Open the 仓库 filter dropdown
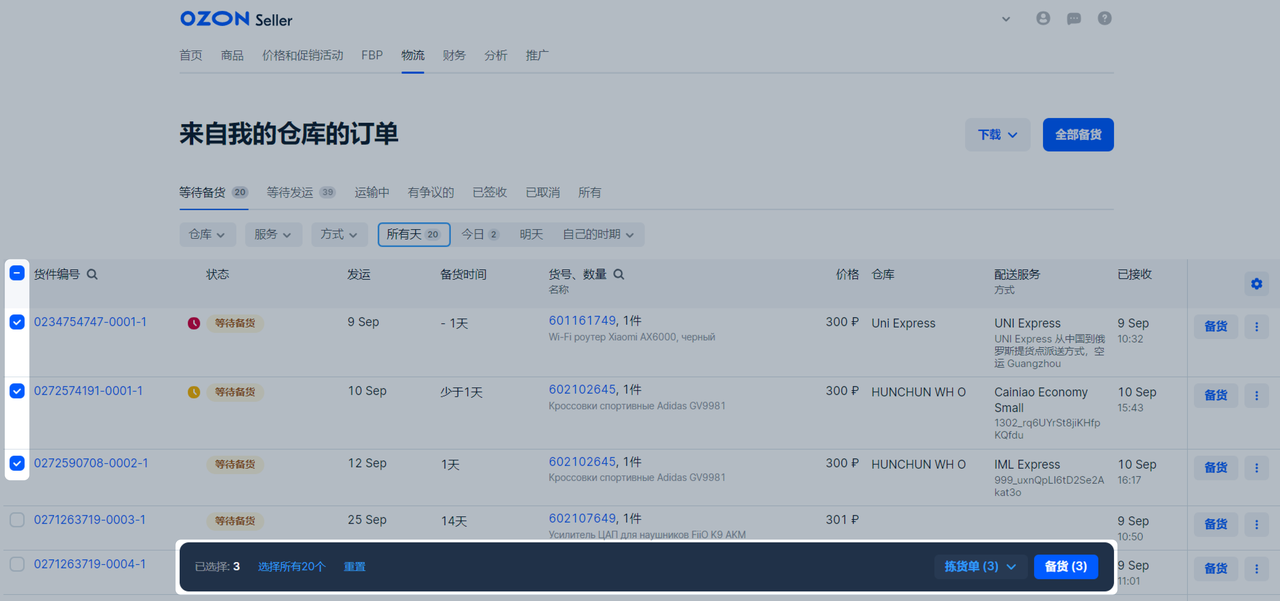 (206, 234)
